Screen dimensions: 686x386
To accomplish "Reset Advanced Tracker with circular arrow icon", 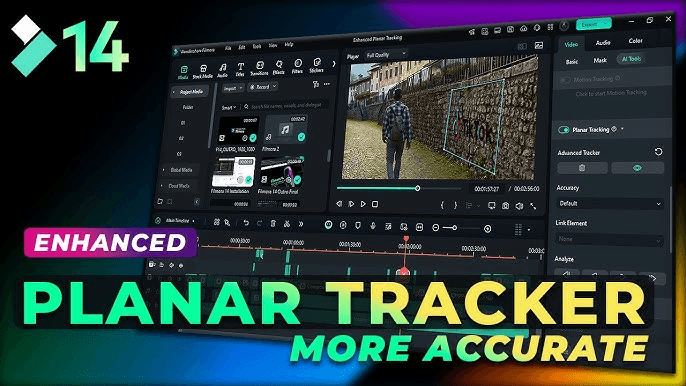I will [x=658, y=152].
